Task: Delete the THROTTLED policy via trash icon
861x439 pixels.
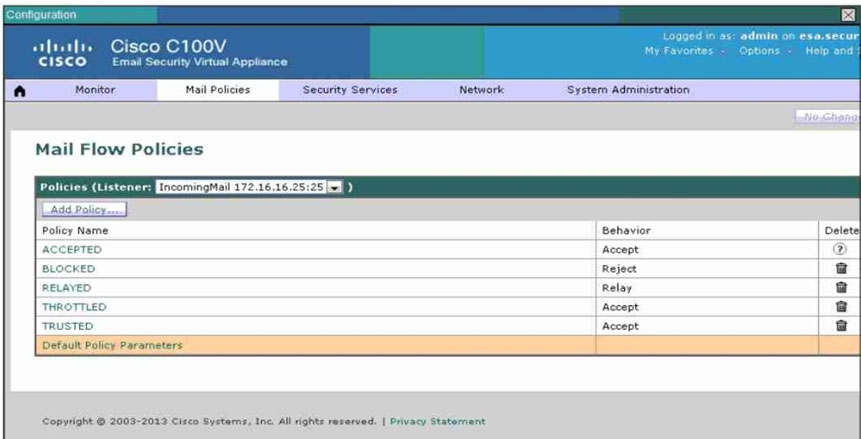Action: (x=841, y=307)
